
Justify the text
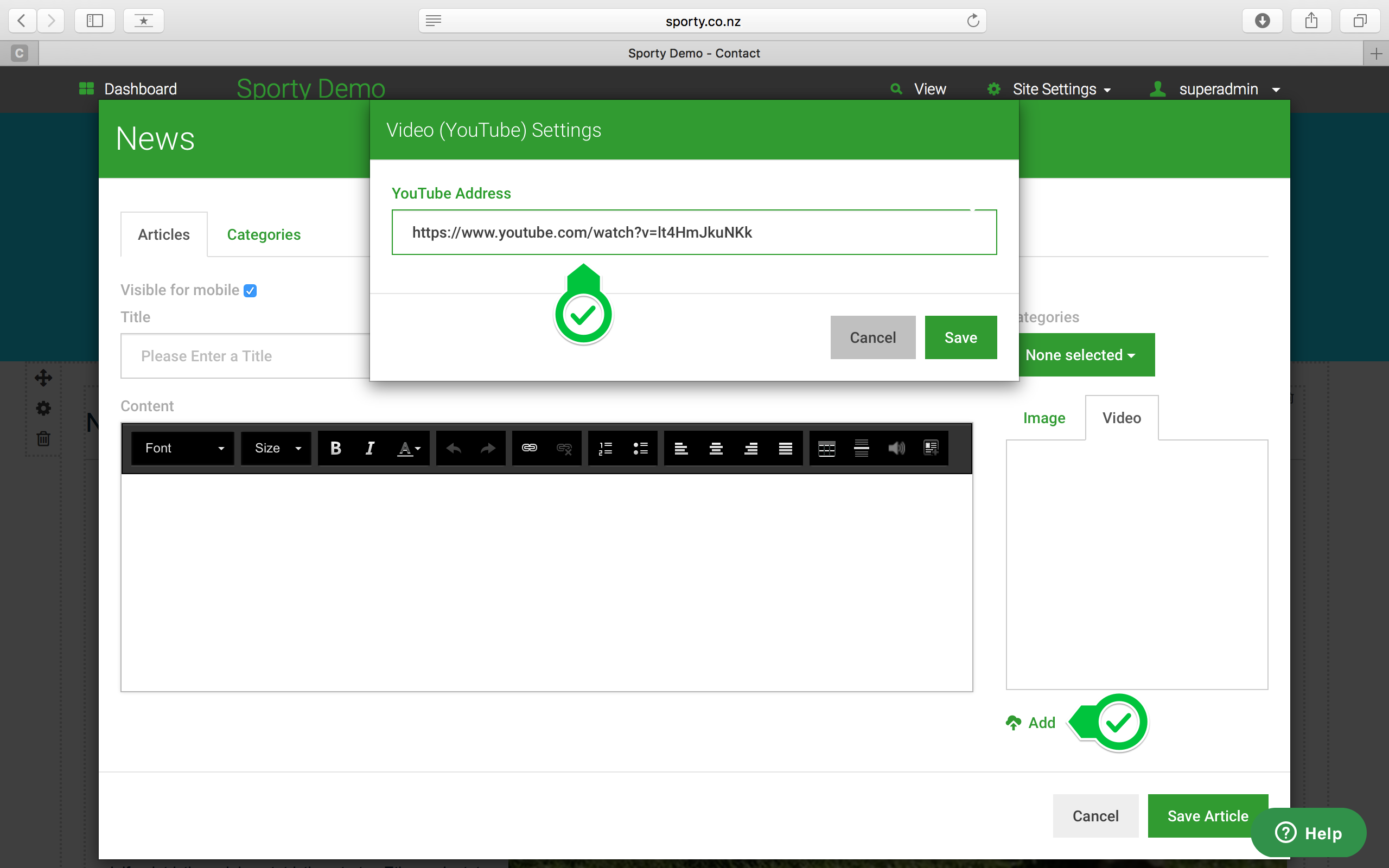pos(786,448)
